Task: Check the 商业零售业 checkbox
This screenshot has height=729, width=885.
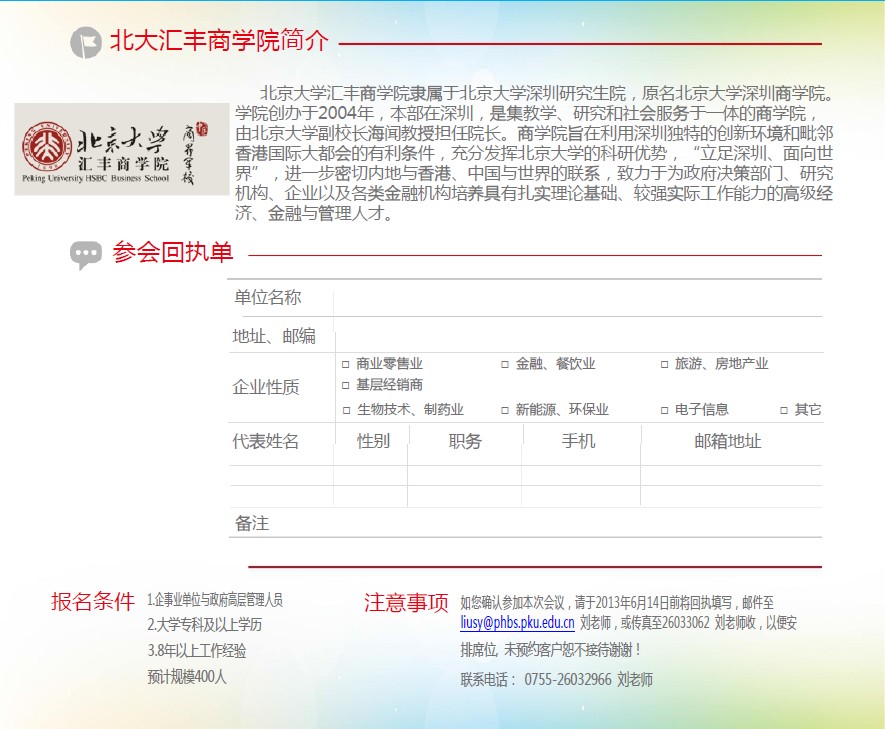Action: point(346,364)
